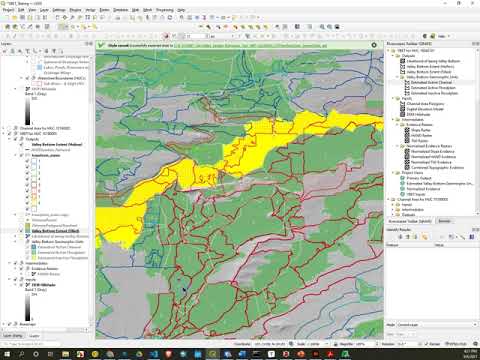This screenshot has height=360, width=480.
Task: Select Channel Area Polygons in QRAVE tree
Action: [425, 104]
